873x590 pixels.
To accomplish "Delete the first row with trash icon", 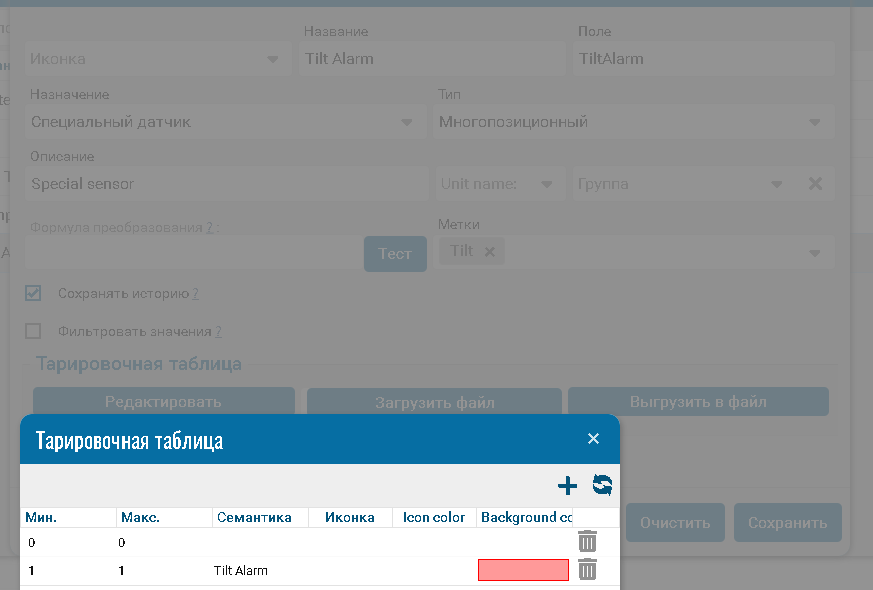I will coord(588,542).
